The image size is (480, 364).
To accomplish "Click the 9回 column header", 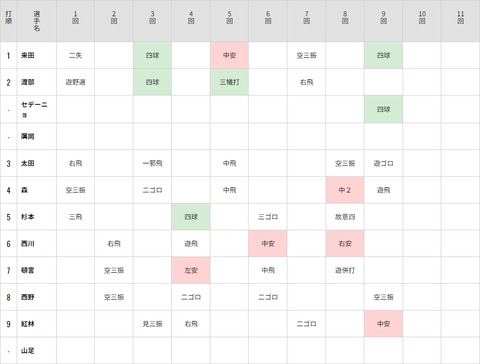I will tap(383, 21).
